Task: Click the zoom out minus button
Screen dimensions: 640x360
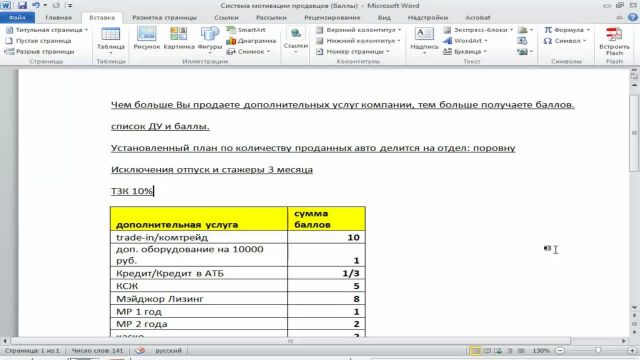Action: pos(560,351)
